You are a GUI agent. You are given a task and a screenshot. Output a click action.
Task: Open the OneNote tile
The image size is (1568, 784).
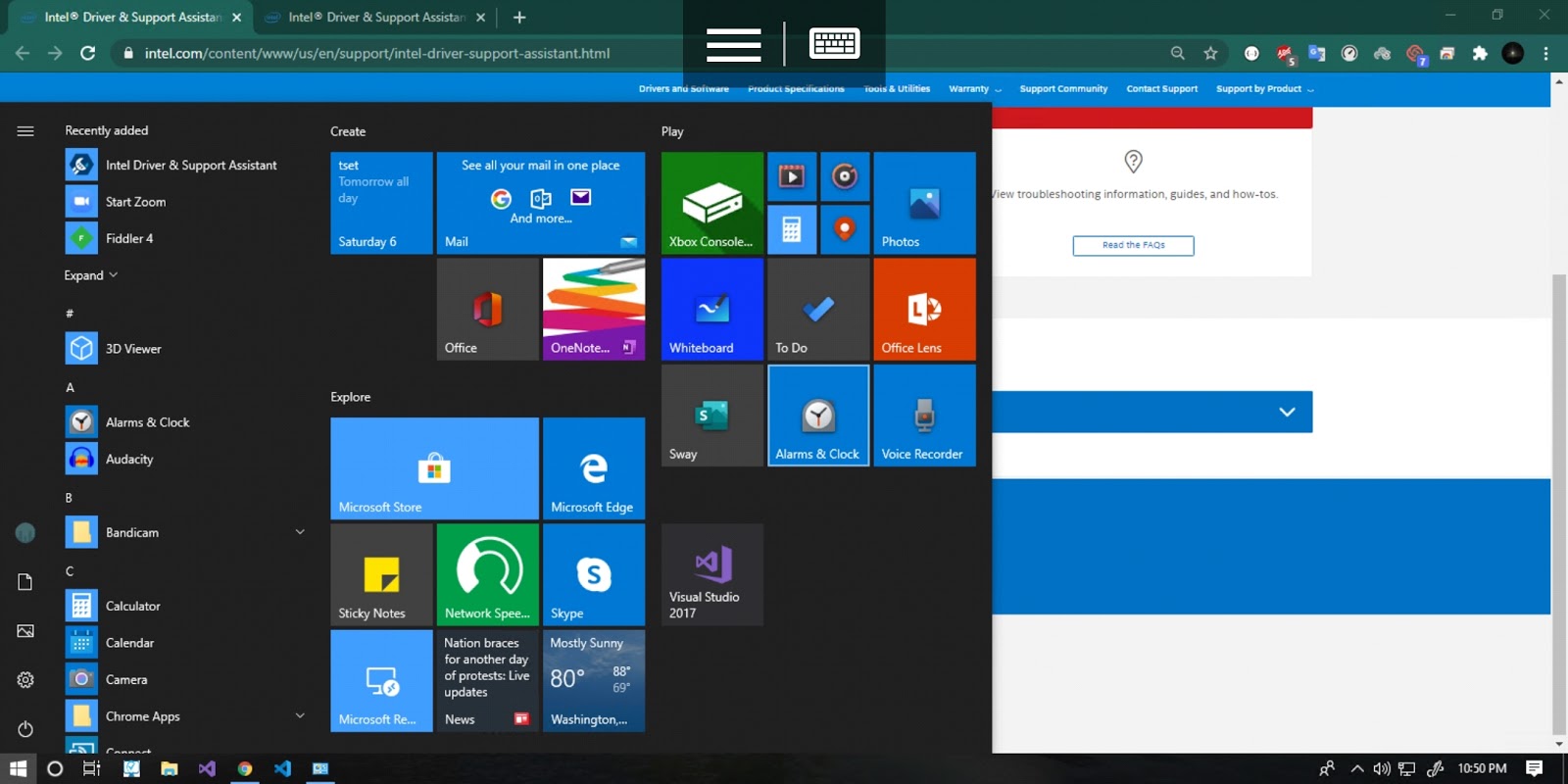click(594, 309)
